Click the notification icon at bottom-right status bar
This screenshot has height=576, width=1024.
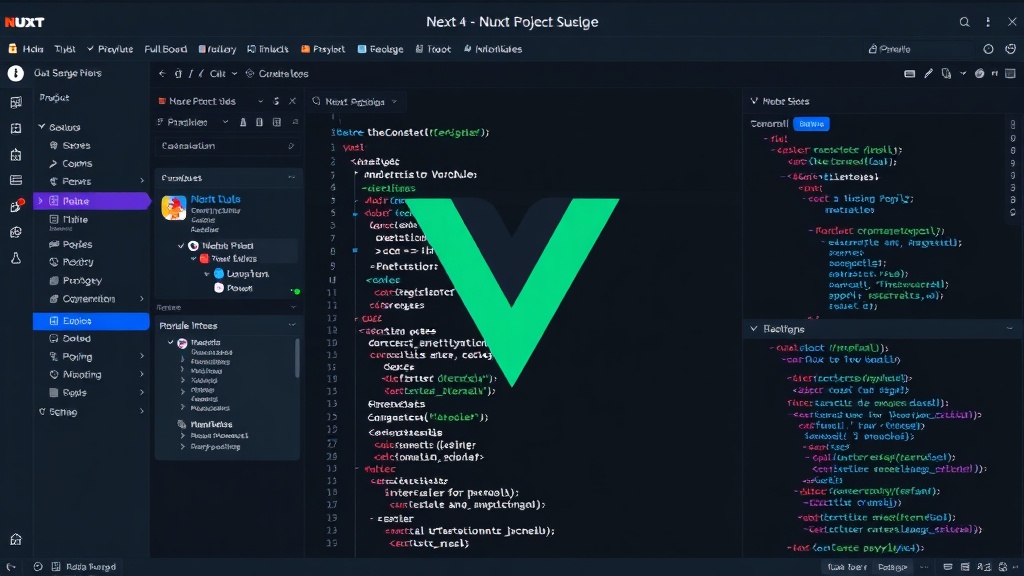[x=1004, y=567]
